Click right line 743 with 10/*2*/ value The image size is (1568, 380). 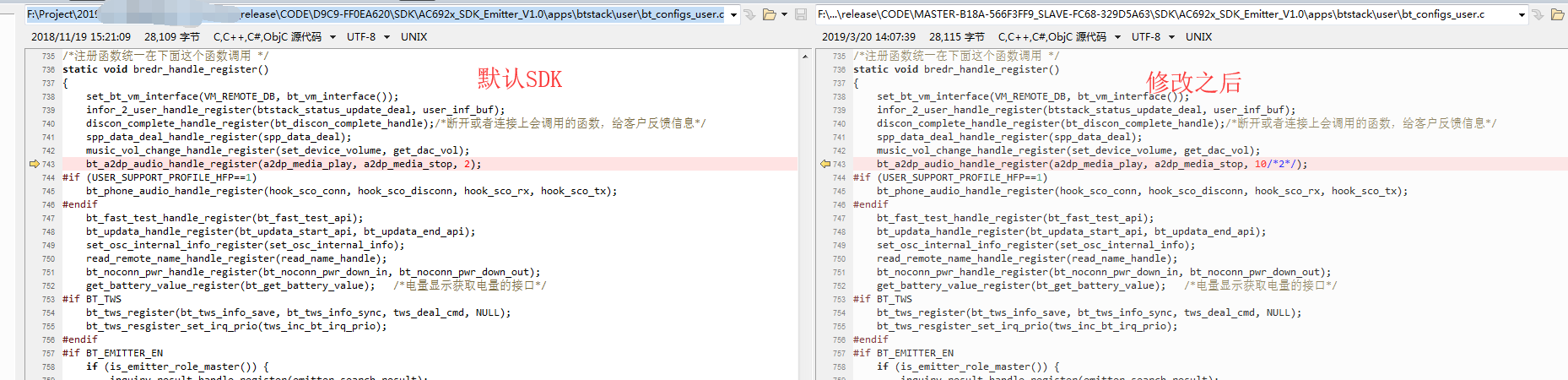click(x=1092, y=164)
